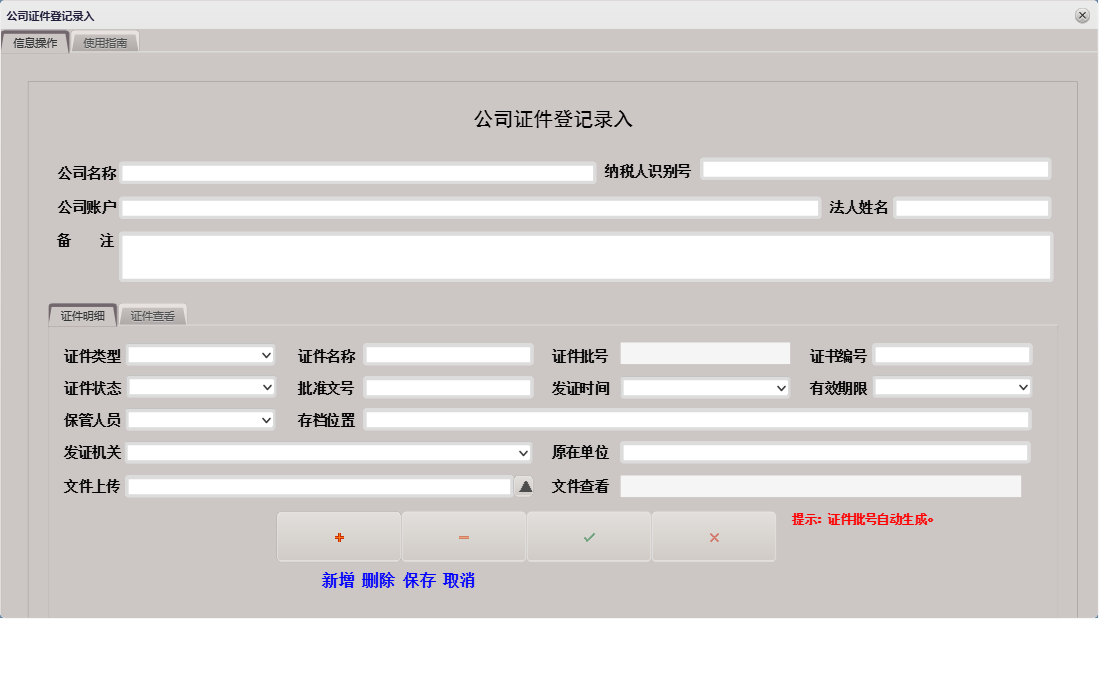Click the green checkmark save icon

pyautogui.click(x=588, y=536)
